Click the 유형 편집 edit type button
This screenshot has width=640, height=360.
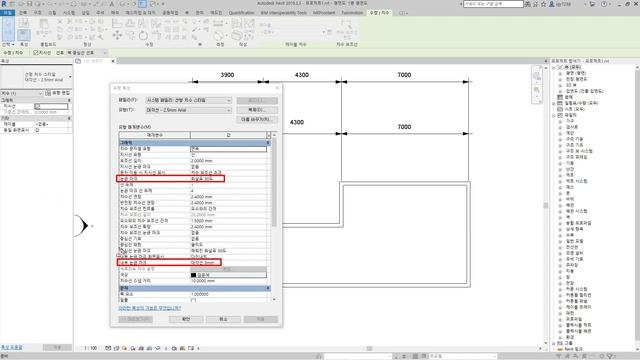58,93
